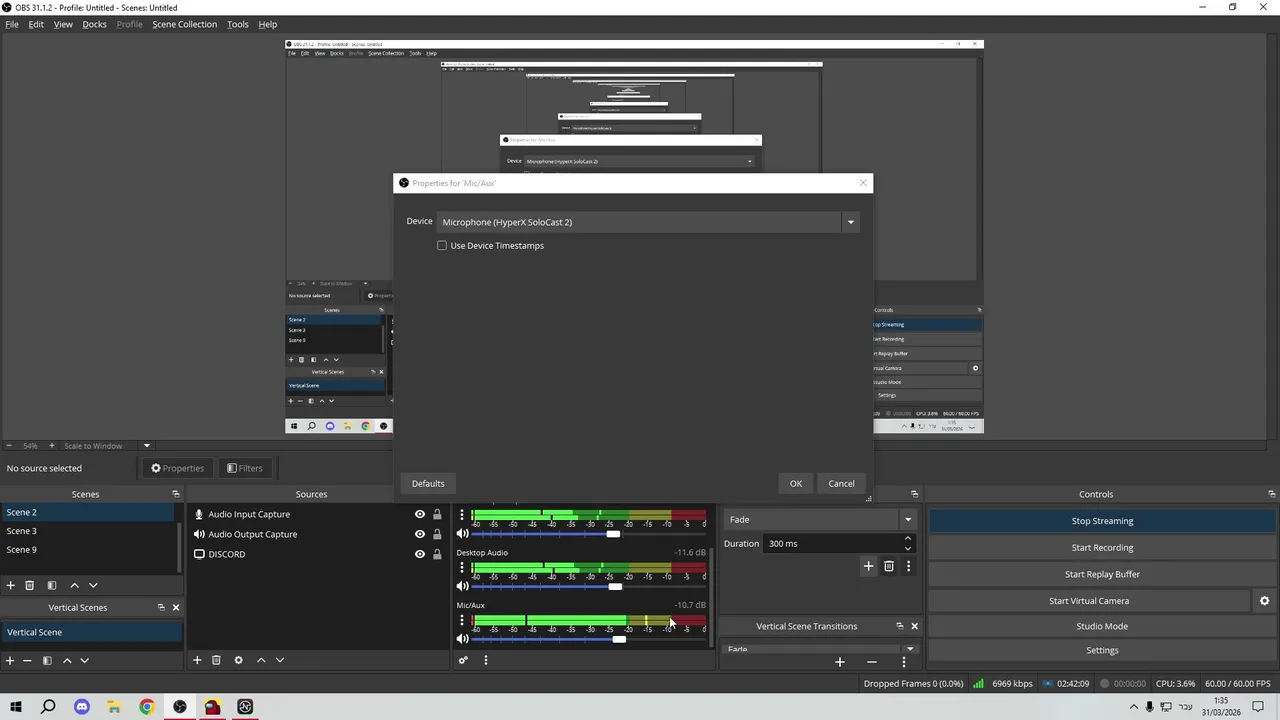1280x720 pixels.
Task: Click Stop Streaming button
Action: point(1102,521)
